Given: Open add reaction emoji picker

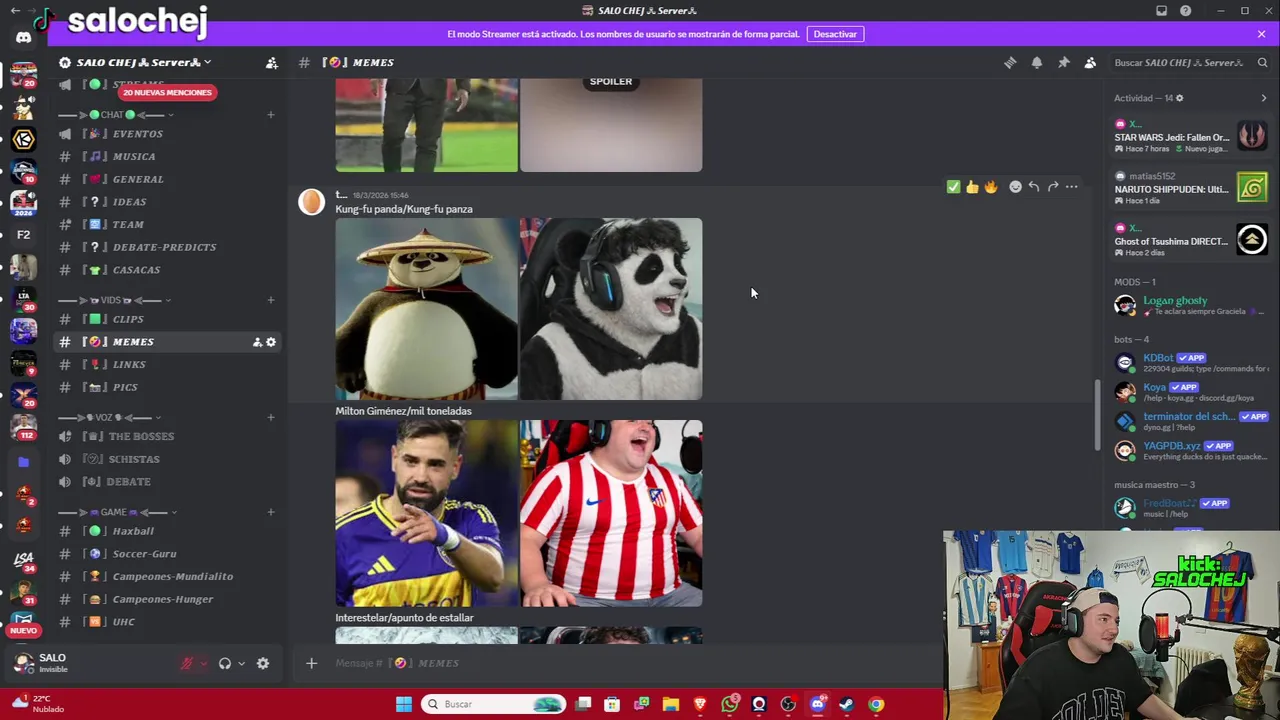Looking at the screenshot, I should [x=1015, y=187].
